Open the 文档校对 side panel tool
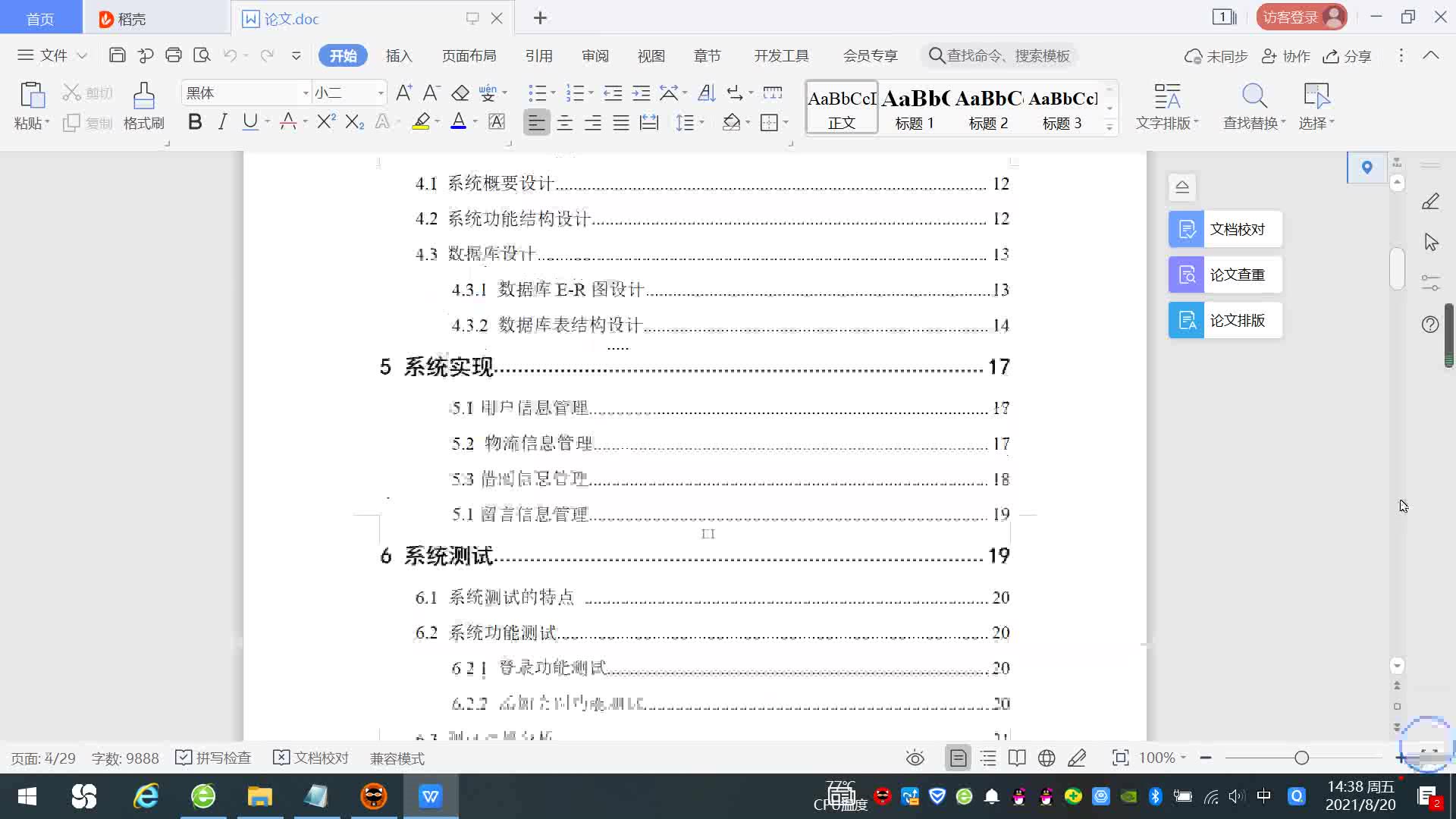 coord(1225,229)
